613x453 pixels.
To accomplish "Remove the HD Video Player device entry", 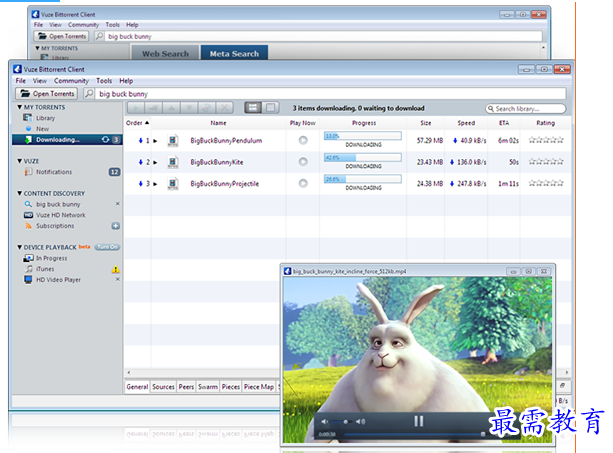I will [x=118, y=279].
